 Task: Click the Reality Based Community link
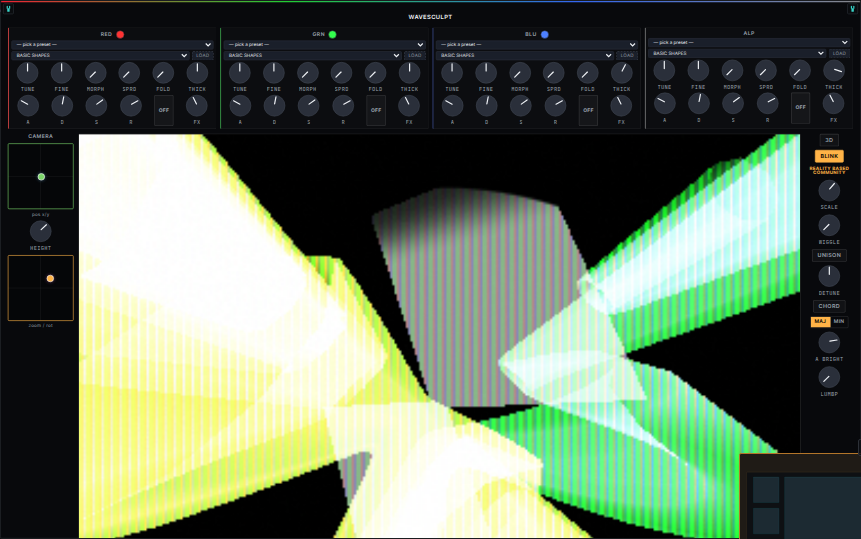click(x=829, y=171)
